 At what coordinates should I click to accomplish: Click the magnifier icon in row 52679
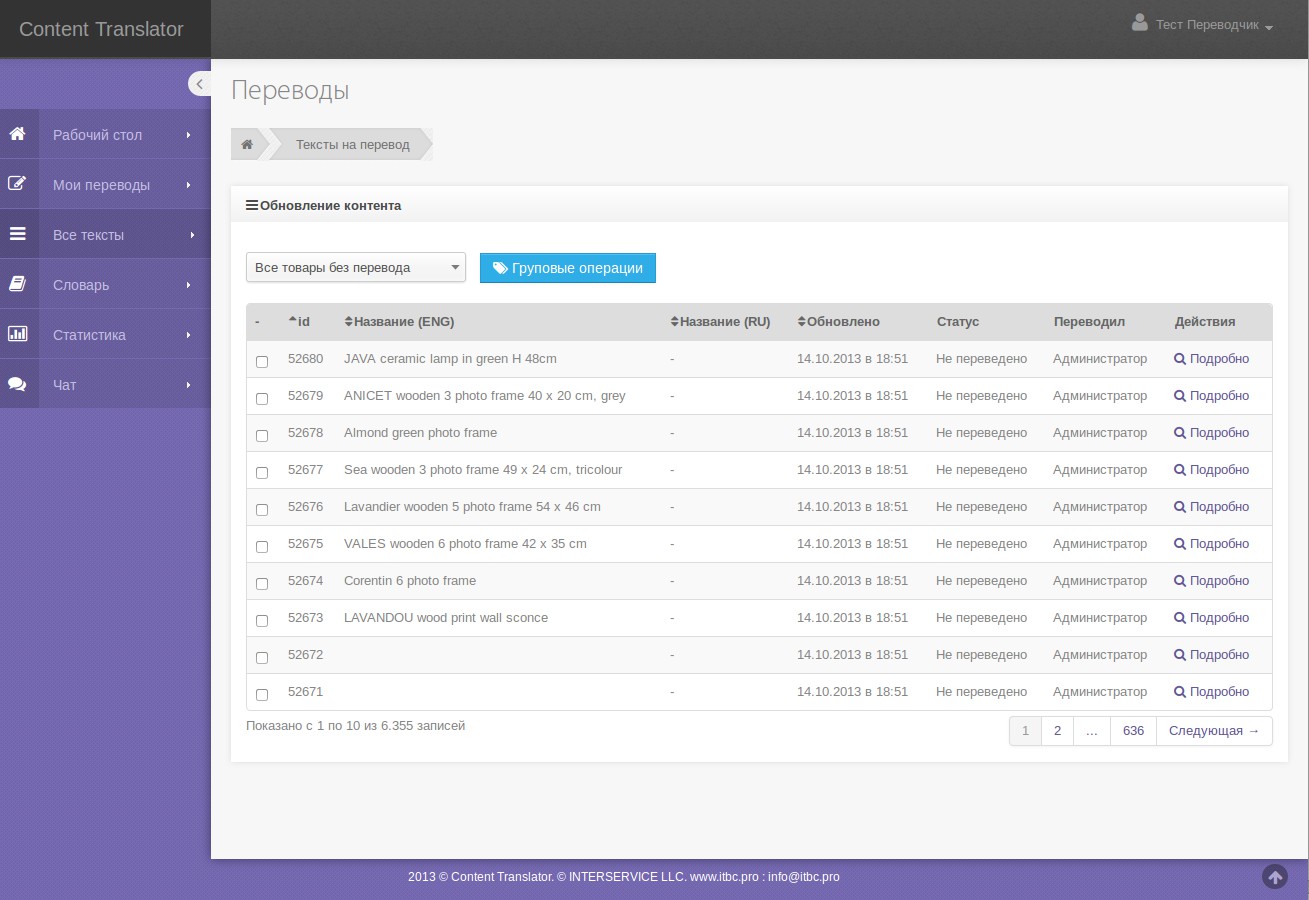tap(1180, 396)
